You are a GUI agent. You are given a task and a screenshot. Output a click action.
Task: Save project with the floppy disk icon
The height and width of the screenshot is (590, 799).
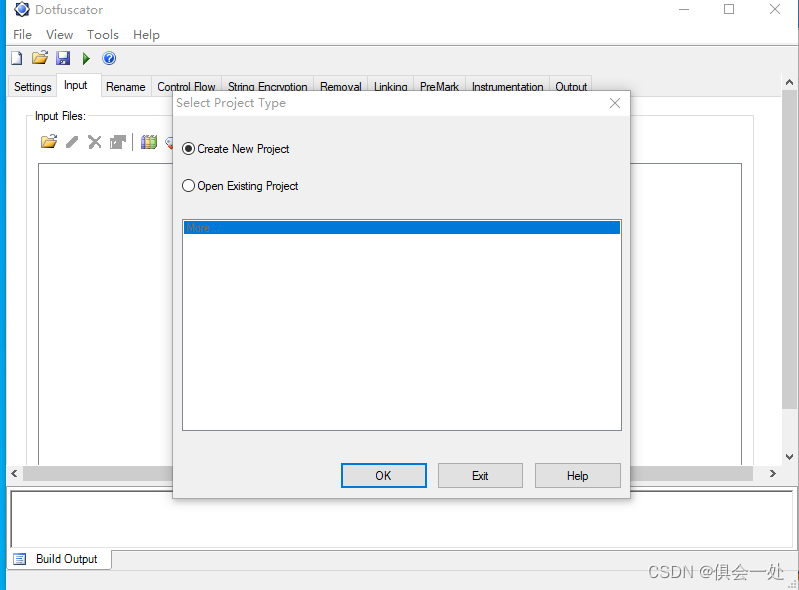[63, 58]
